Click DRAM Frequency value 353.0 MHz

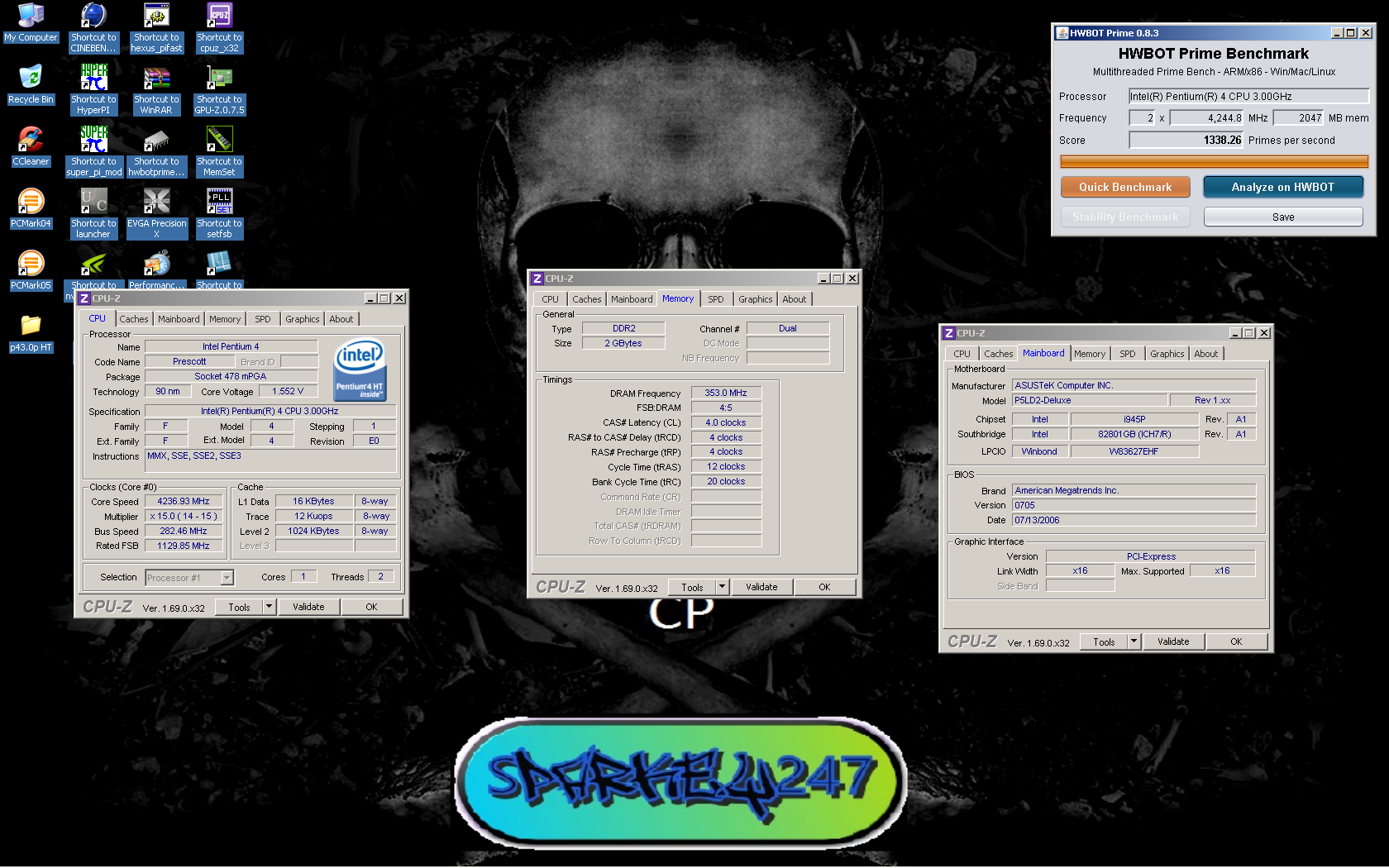pos(726,393)
